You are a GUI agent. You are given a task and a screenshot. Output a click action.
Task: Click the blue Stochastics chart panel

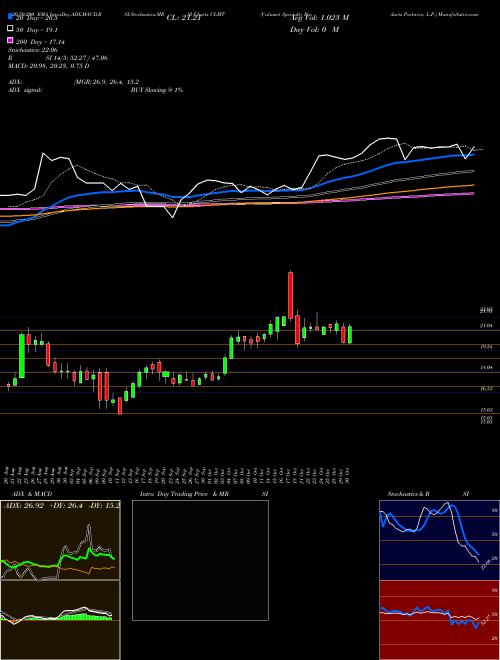439,540
